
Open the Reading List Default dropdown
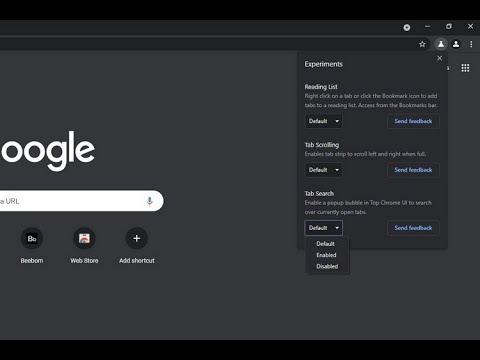(x=323, y=121)
